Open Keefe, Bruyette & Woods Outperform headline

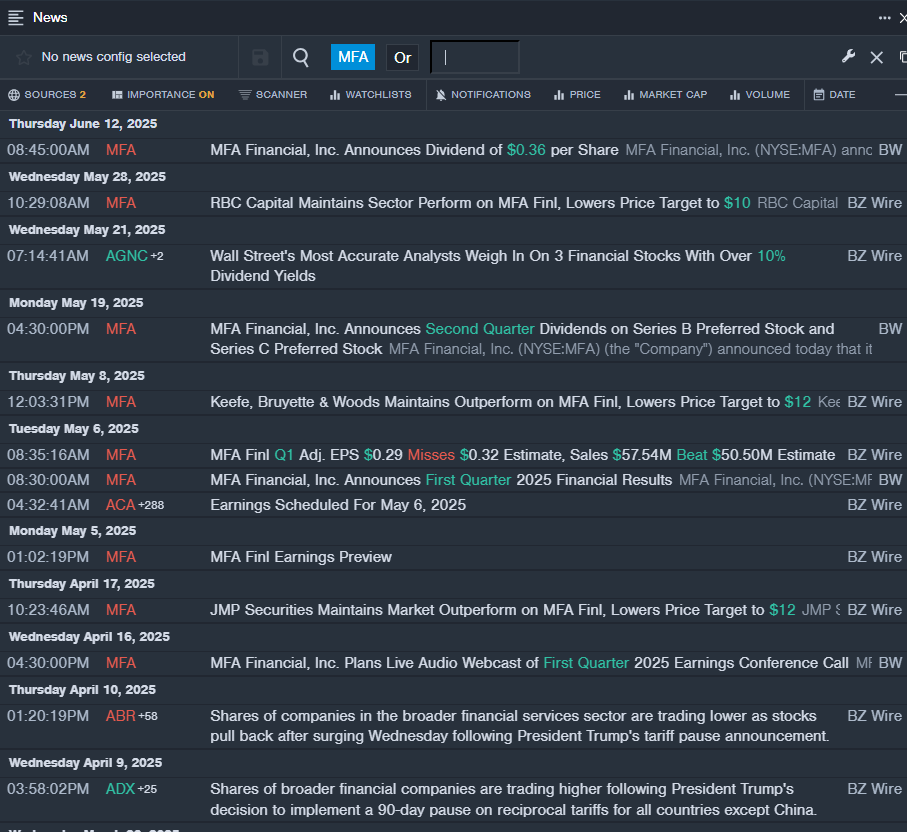point(510,403)
